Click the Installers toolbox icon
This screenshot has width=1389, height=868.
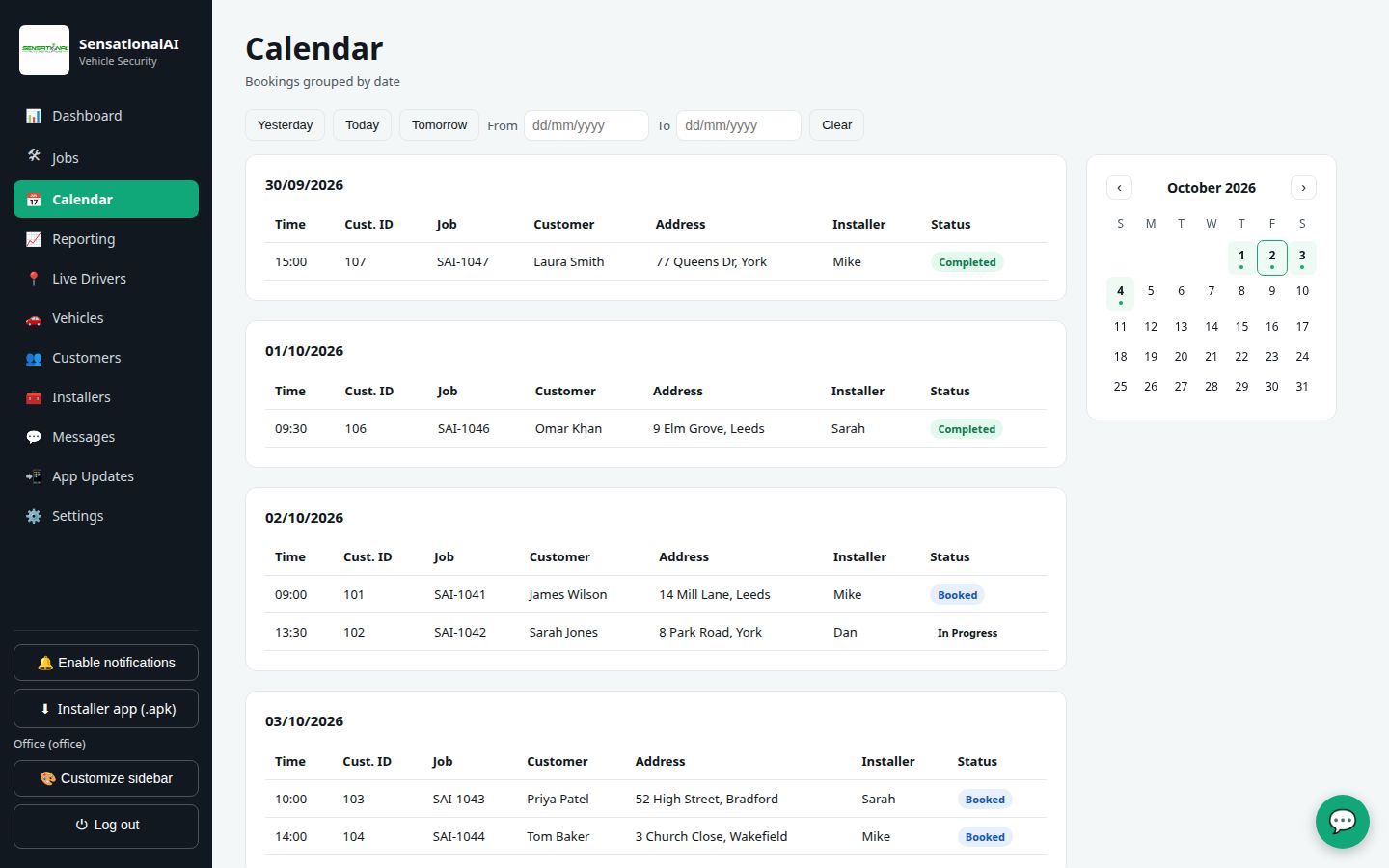34,397
